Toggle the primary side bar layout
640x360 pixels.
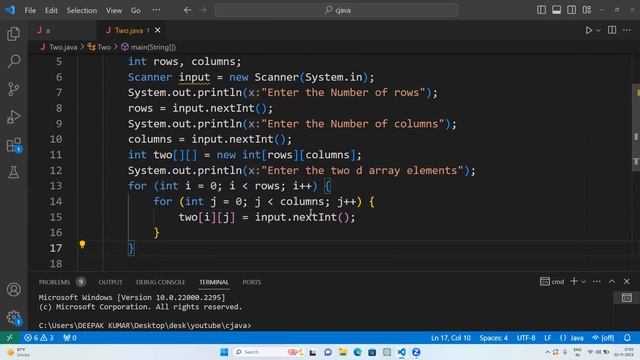coord(541,10)
